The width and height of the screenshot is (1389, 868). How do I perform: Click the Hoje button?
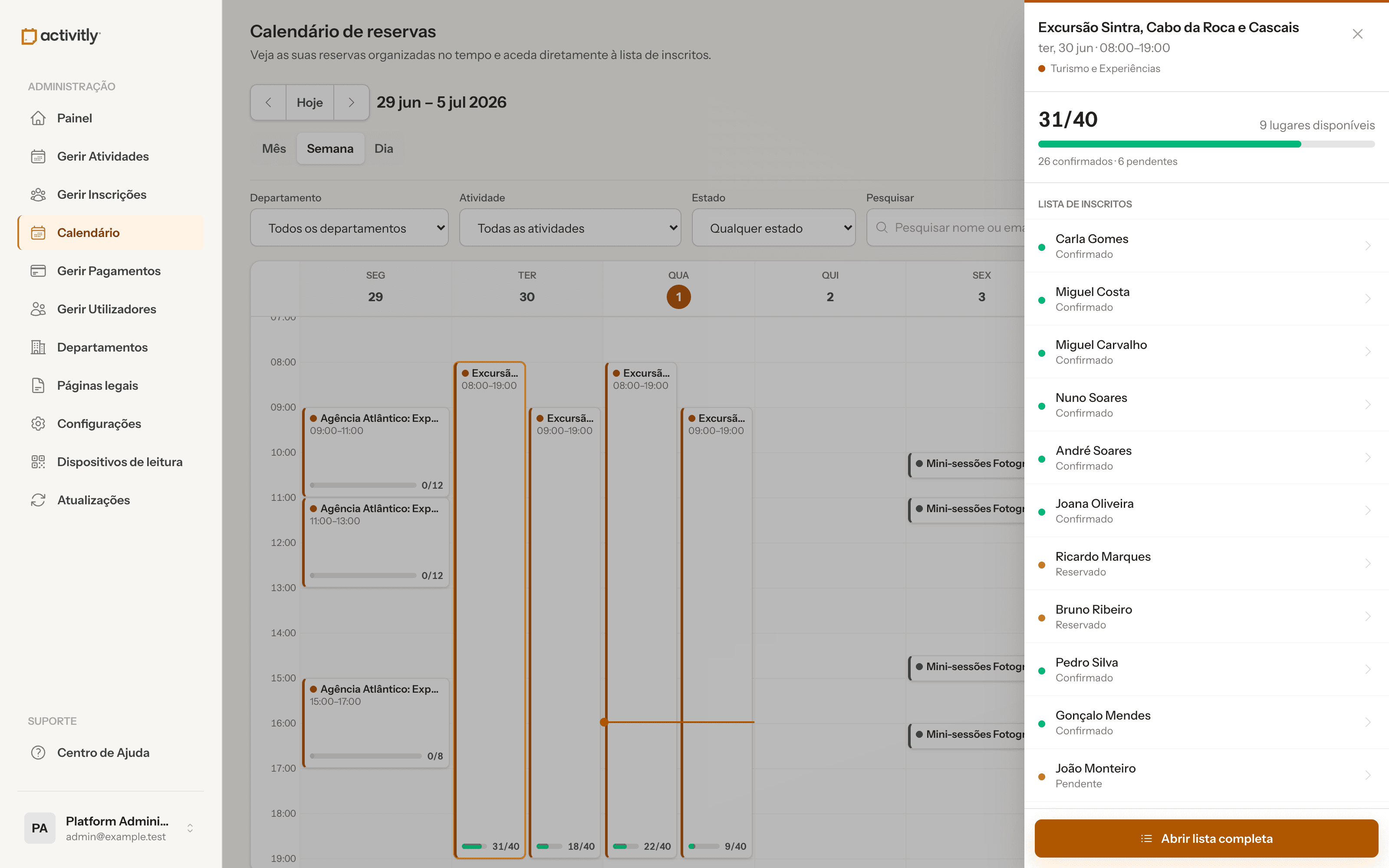[x=310, y=102]
